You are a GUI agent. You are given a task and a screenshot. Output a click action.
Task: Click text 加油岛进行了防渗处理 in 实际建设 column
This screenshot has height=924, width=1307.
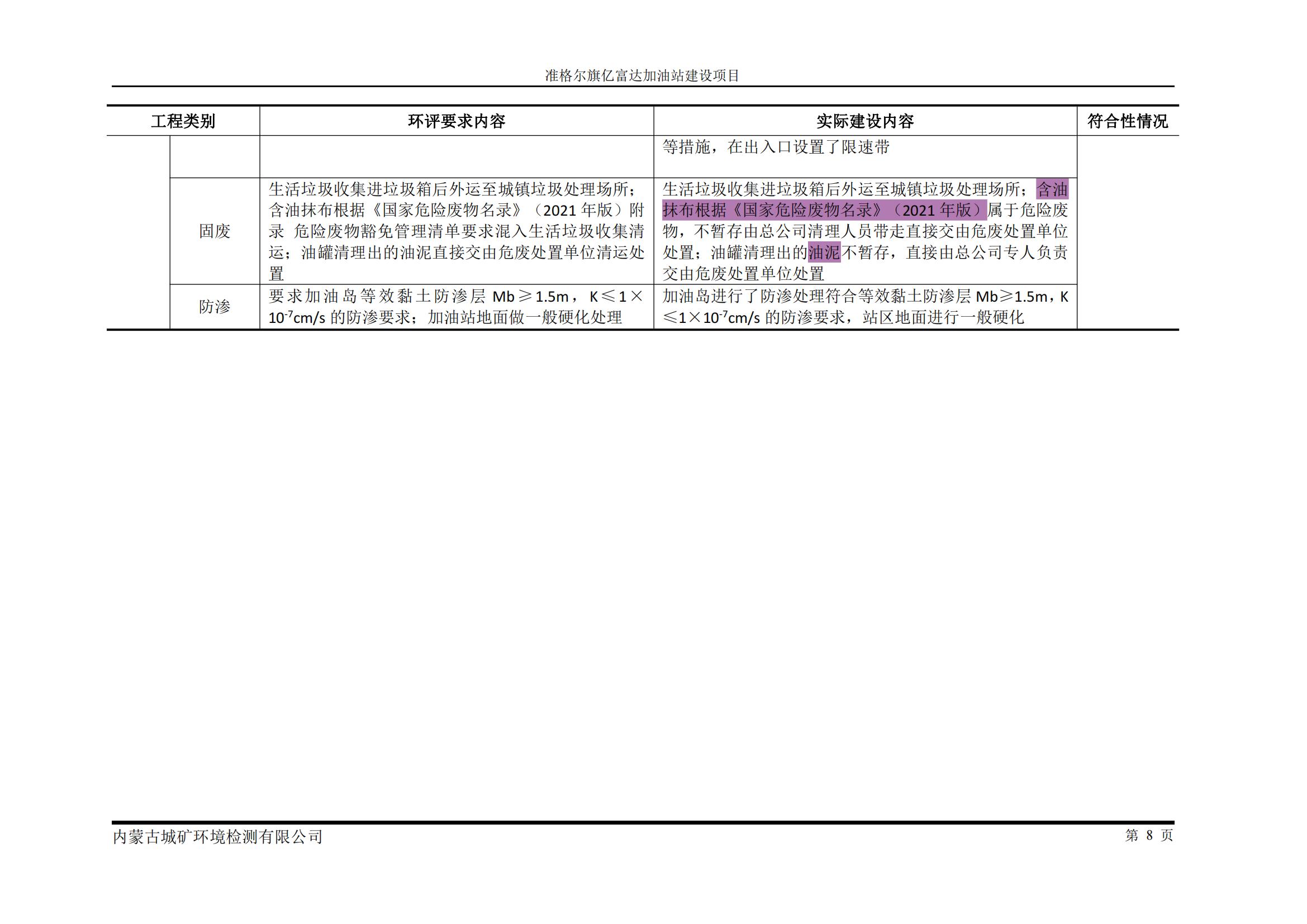743,297
